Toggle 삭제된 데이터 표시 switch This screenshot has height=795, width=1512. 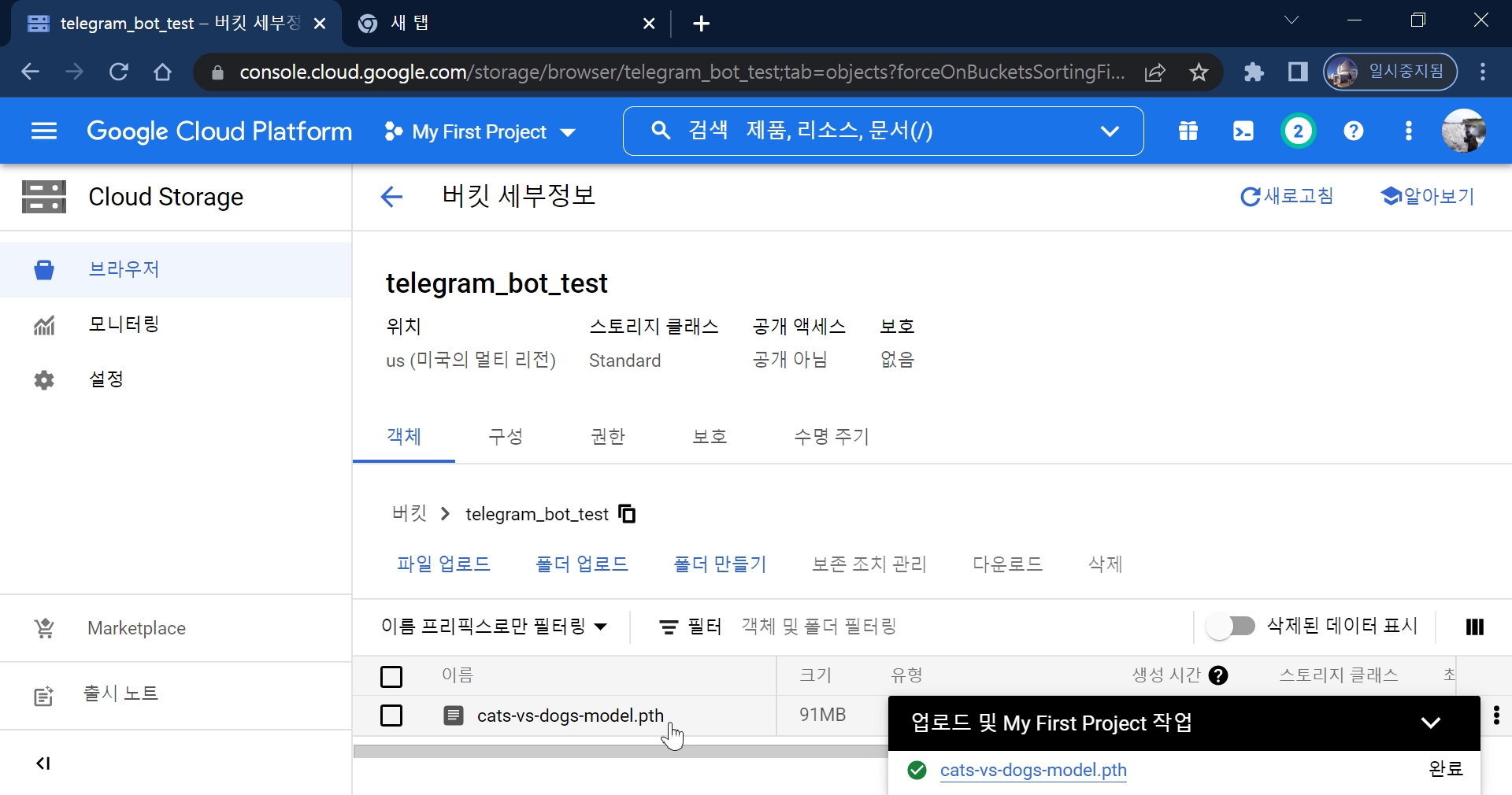[x=1231, y=627]
